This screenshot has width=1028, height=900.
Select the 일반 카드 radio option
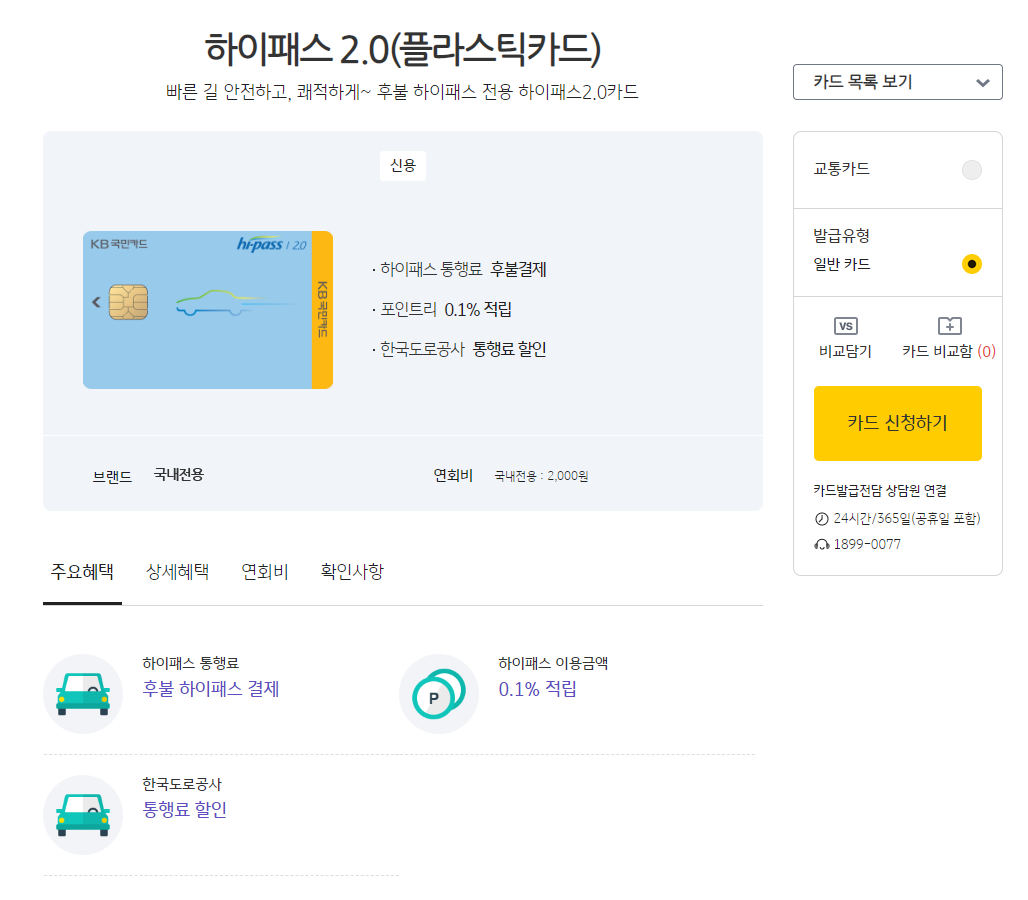tap(972, 264)
